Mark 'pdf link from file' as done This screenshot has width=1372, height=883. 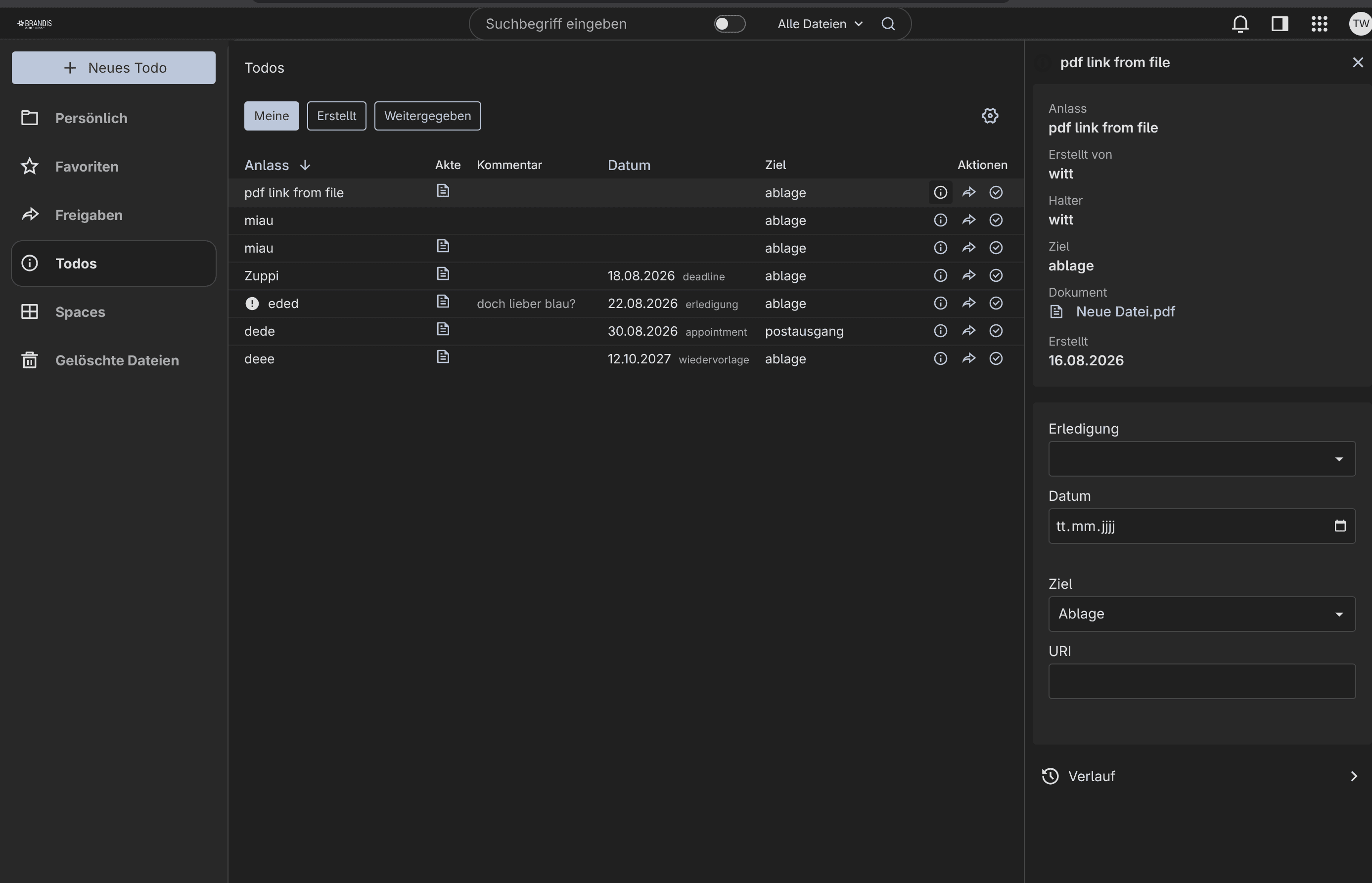tap(996, 193)
